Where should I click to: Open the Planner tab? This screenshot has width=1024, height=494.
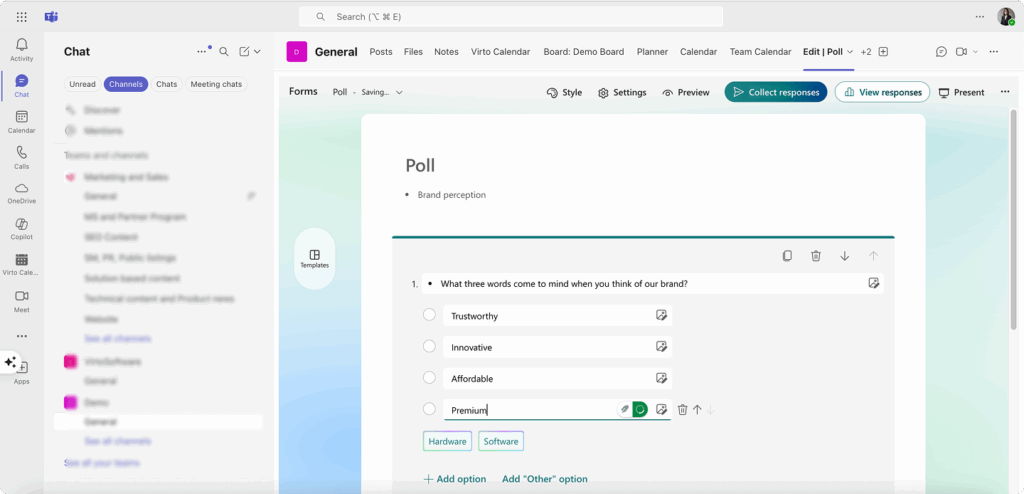pyautogui.click(x=652, y=52)
